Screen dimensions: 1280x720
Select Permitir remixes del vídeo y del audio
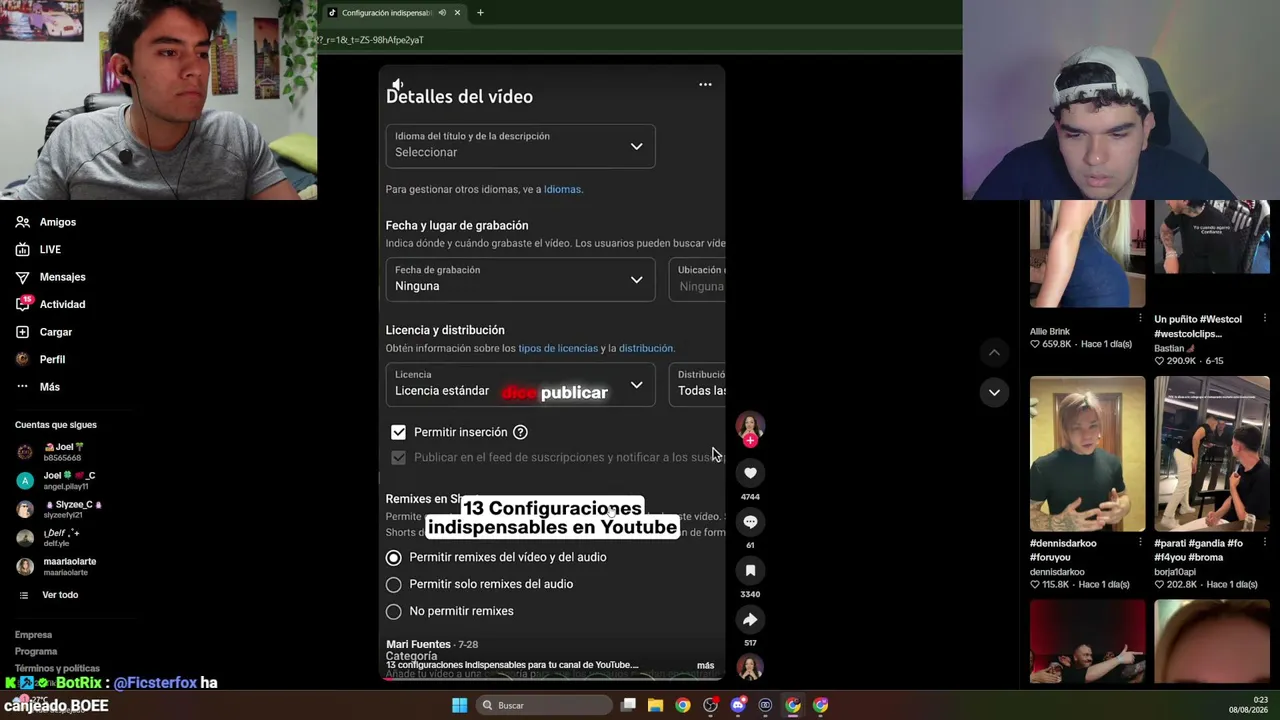[x=393, y=557]
